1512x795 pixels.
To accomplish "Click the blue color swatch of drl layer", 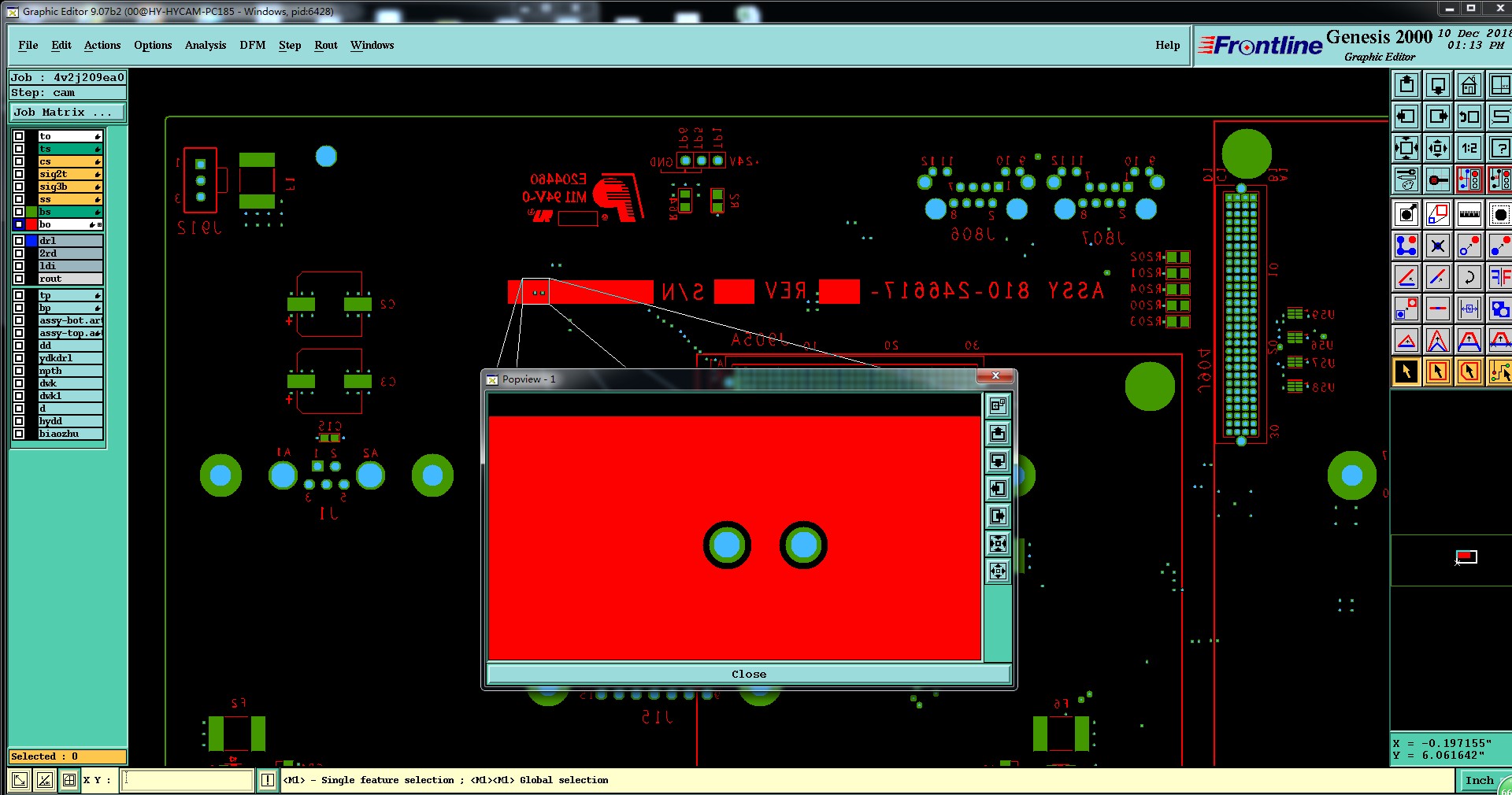I will (31, 241).
